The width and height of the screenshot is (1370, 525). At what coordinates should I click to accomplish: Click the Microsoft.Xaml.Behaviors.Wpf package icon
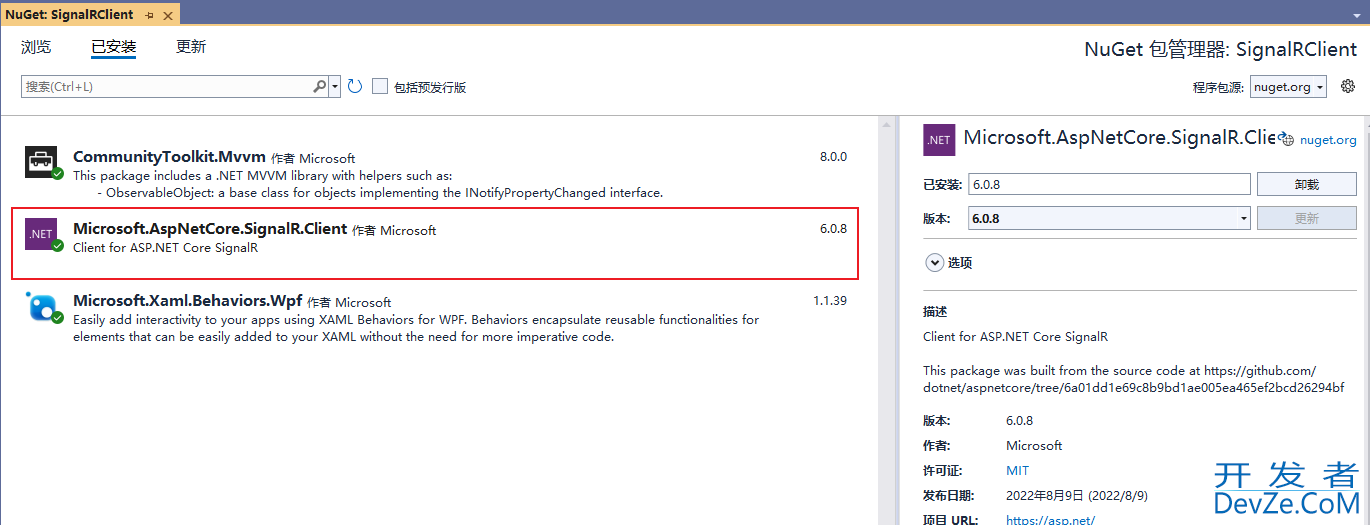[42, 306]
